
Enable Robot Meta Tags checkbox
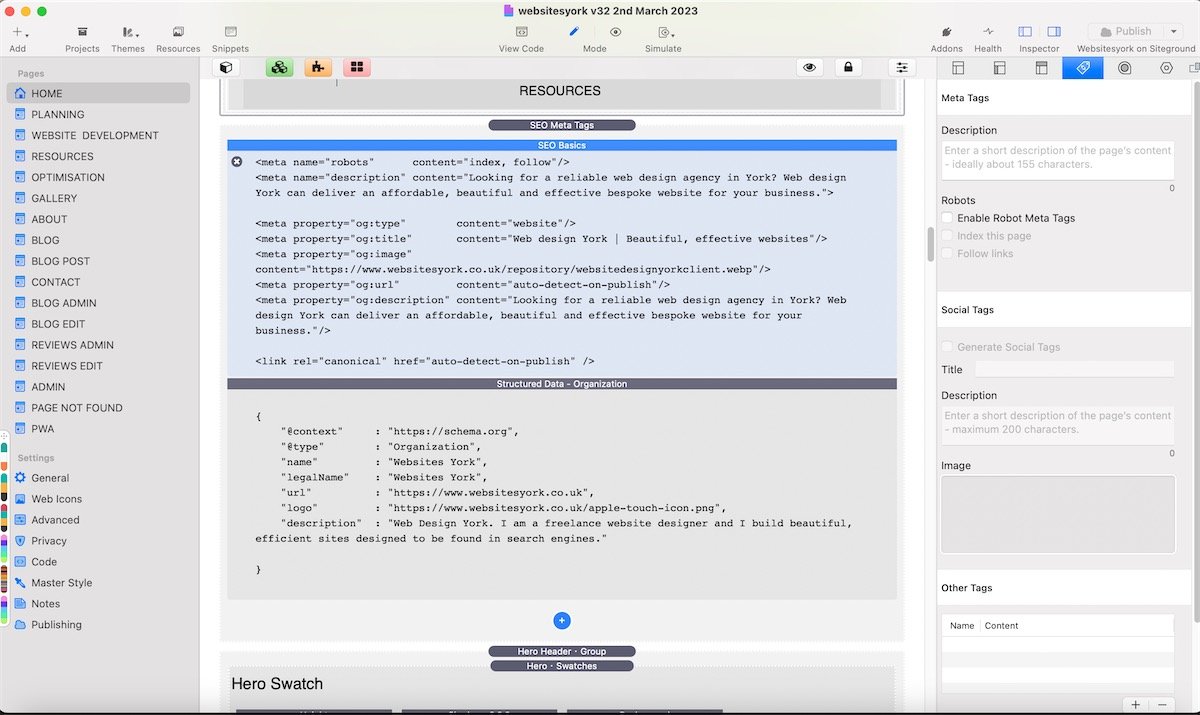(x=947, y=218)
